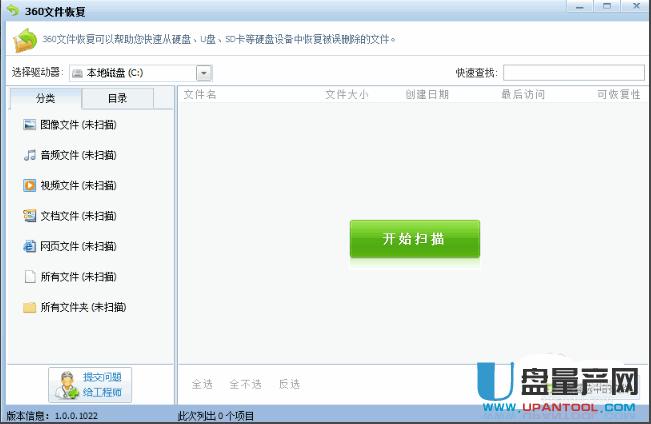Viewport: 651px width, 424px height.
Task: Click the all files blank page icon
Action: [x=29, y=277]
